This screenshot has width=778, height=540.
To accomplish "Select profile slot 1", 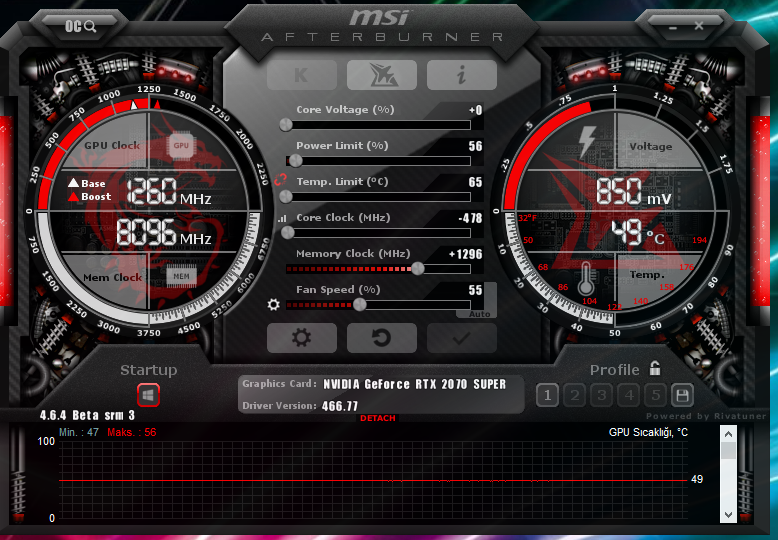I will pos(547,396).
